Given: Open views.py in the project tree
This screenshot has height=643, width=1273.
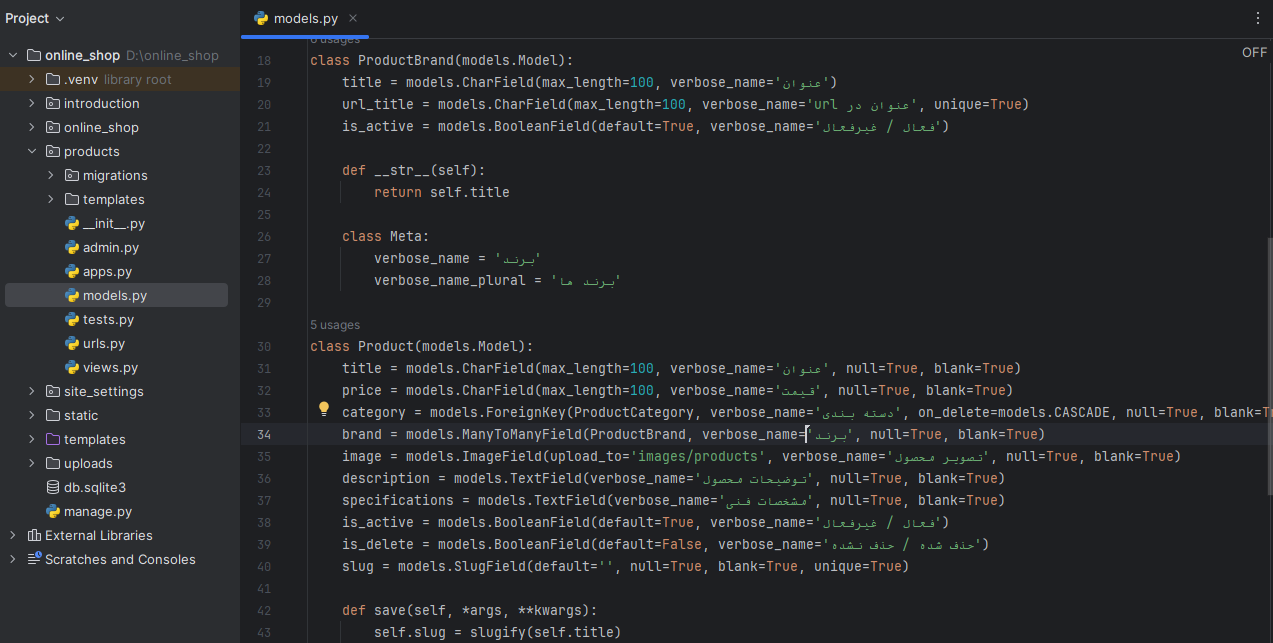Looking at the screenshot, I should pyautogui.click(x=110, y=368).
